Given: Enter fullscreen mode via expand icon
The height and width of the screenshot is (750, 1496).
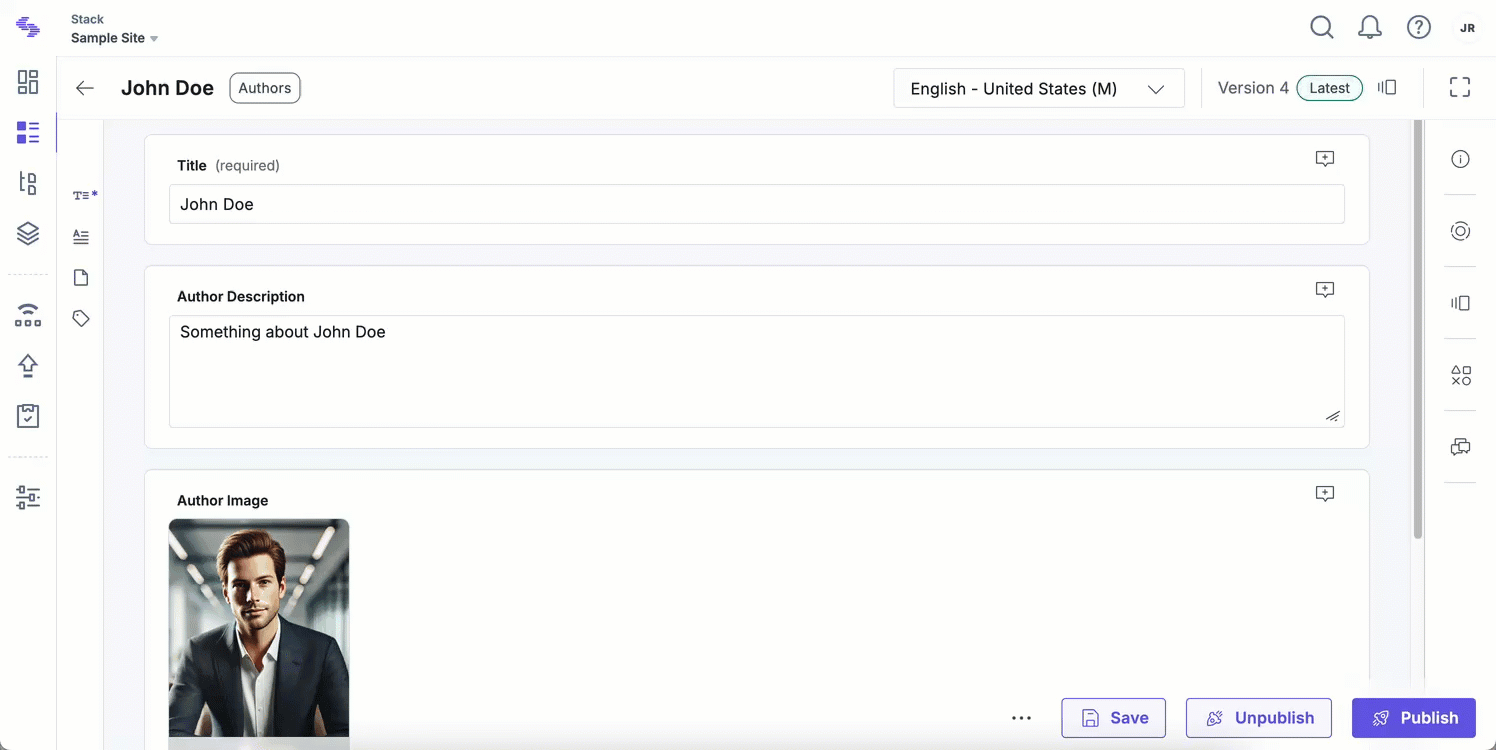Looking at the screenshot, I should 1460,88.
